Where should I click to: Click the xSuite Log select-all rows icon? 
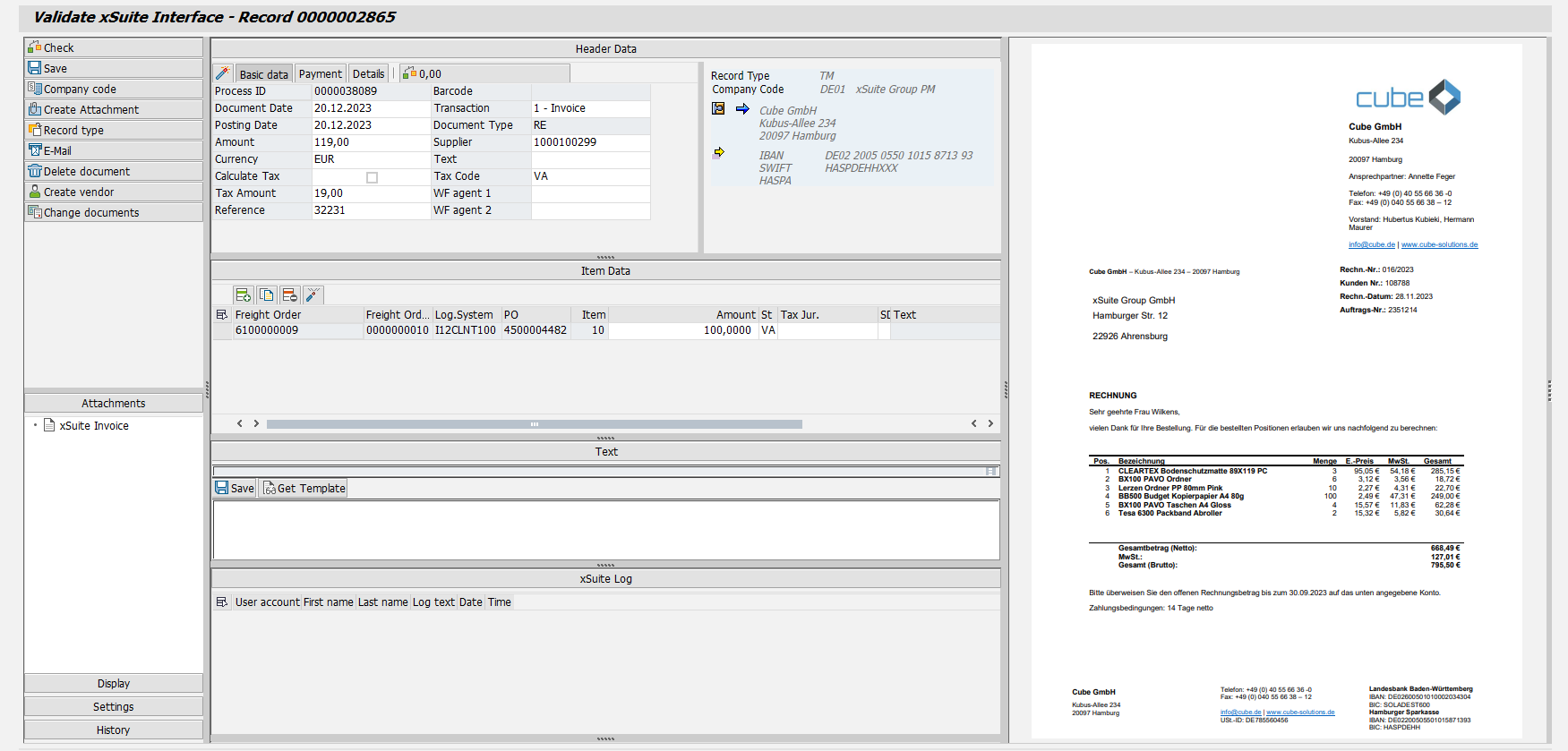222,602
